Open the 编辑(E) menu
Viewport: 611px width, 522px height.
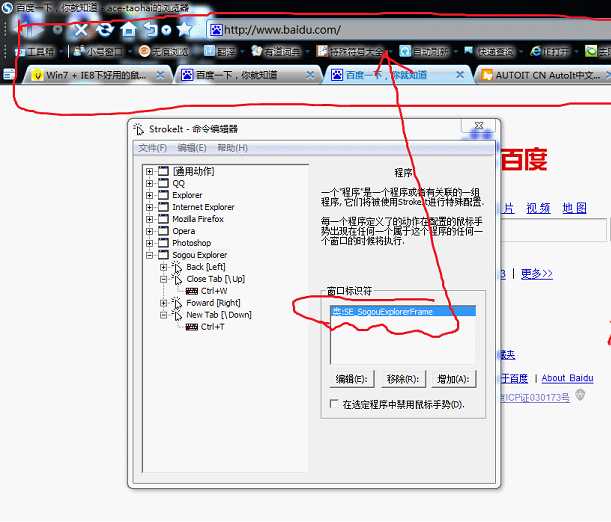(192, 148)
